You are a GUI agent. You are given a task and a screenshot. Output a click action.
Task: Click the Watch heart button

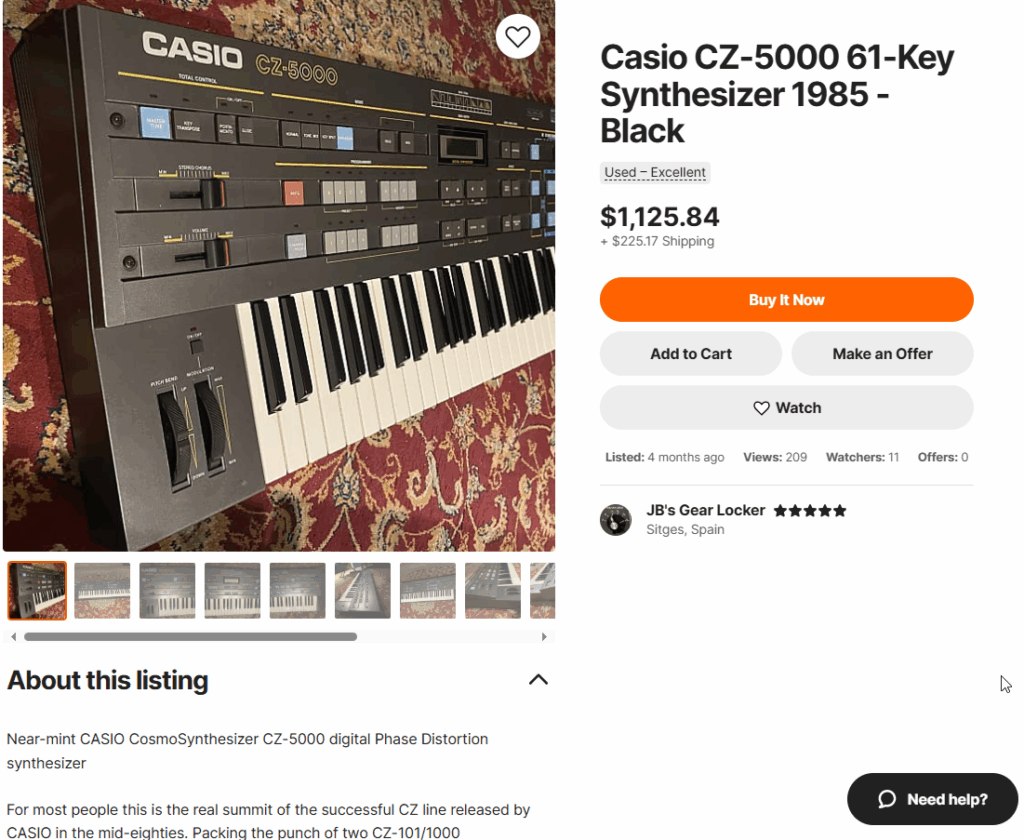point(786,408)
